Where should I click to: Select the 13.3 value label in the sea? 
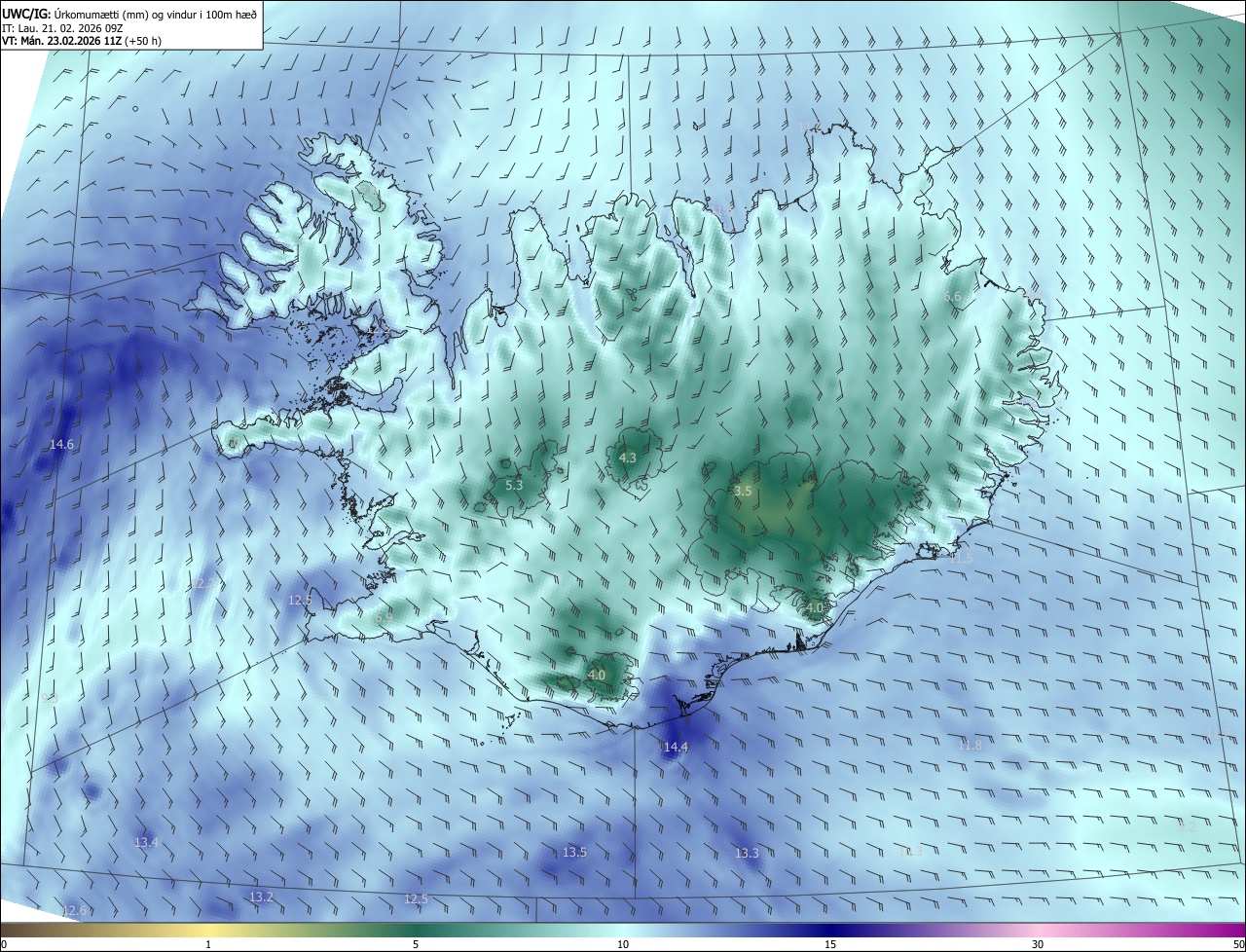pos(747,853)
